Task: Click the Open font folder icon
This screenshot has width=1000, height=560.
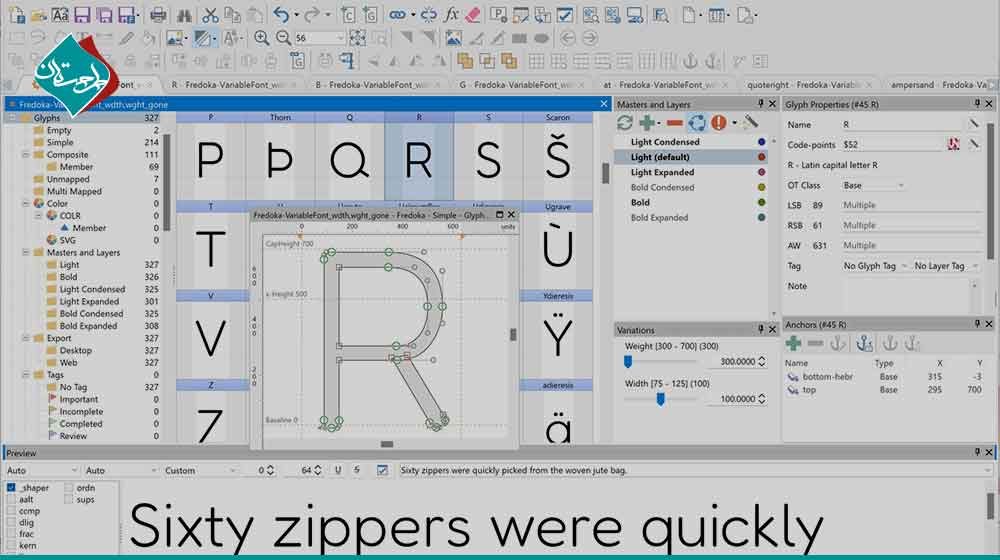Action: pos(39,15)
